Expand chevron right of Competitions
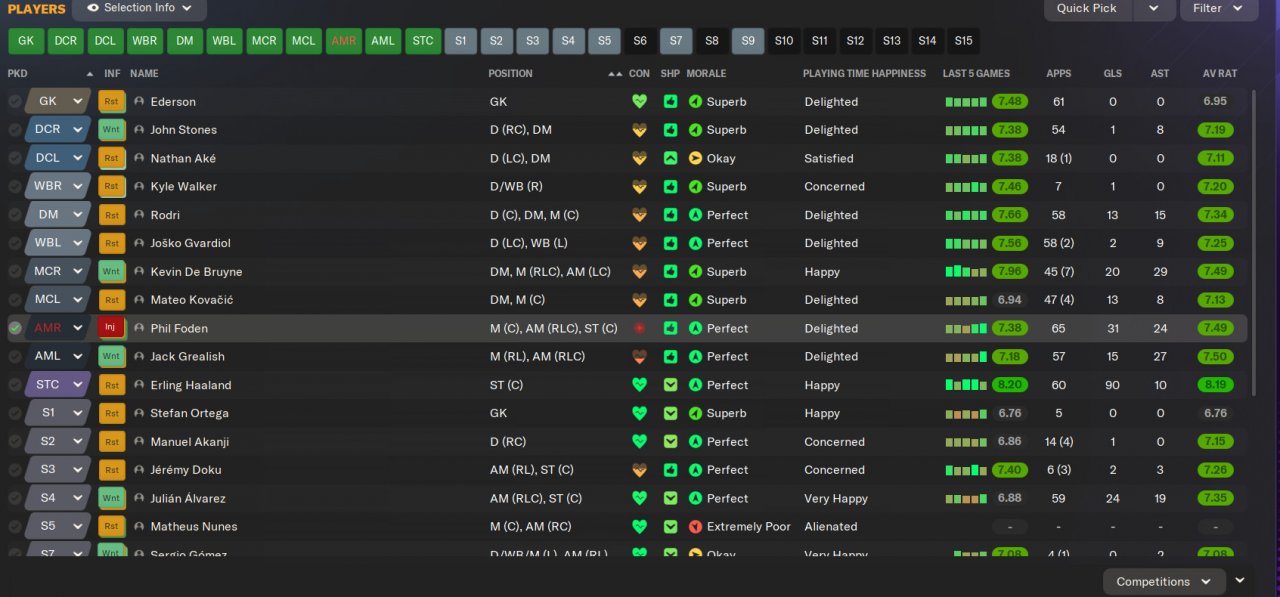The width and height of the screenshot is (1280, 597). pyautogui.click(x=1241, y=580)
